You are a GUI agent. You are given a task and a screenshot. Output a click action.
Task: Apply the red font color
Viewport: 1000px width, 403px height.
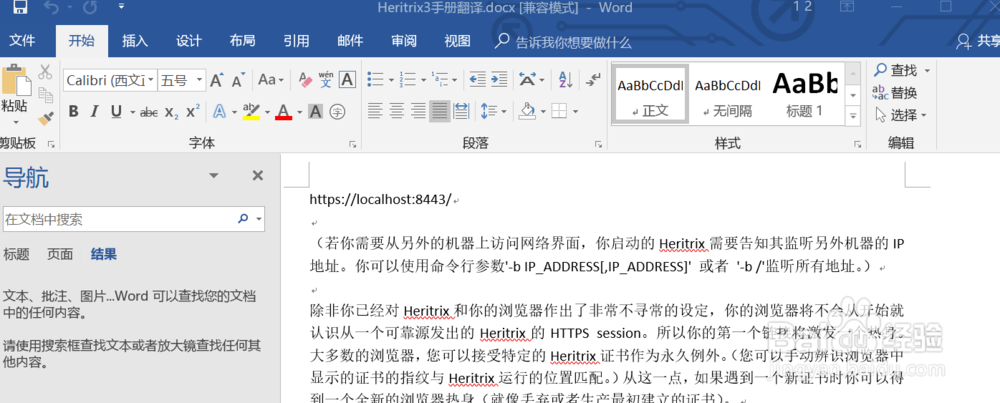tap(284, 112)
